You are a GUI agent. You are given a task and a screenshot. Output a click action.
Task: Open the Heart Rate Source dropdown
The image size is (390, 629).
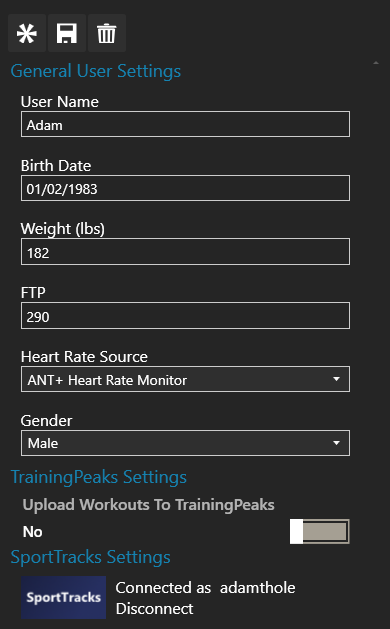185,379
